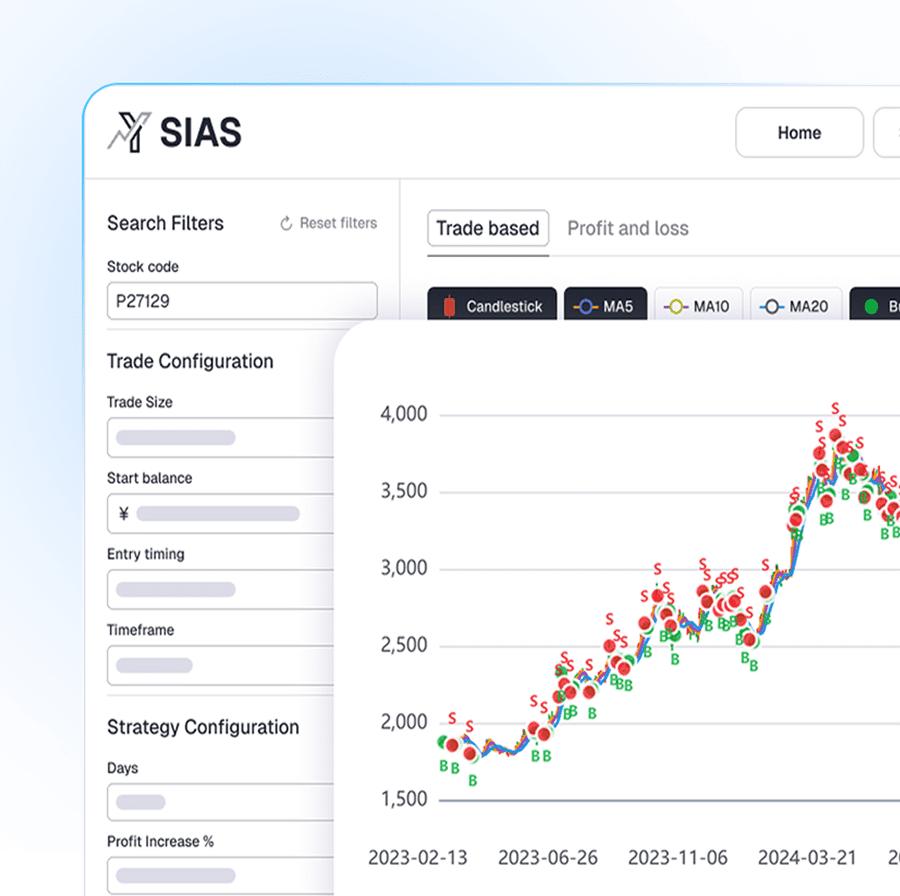Viewport: 900px width, 896px height.
Task: Open the Timeframe selector
Action: tap(220, 665)
